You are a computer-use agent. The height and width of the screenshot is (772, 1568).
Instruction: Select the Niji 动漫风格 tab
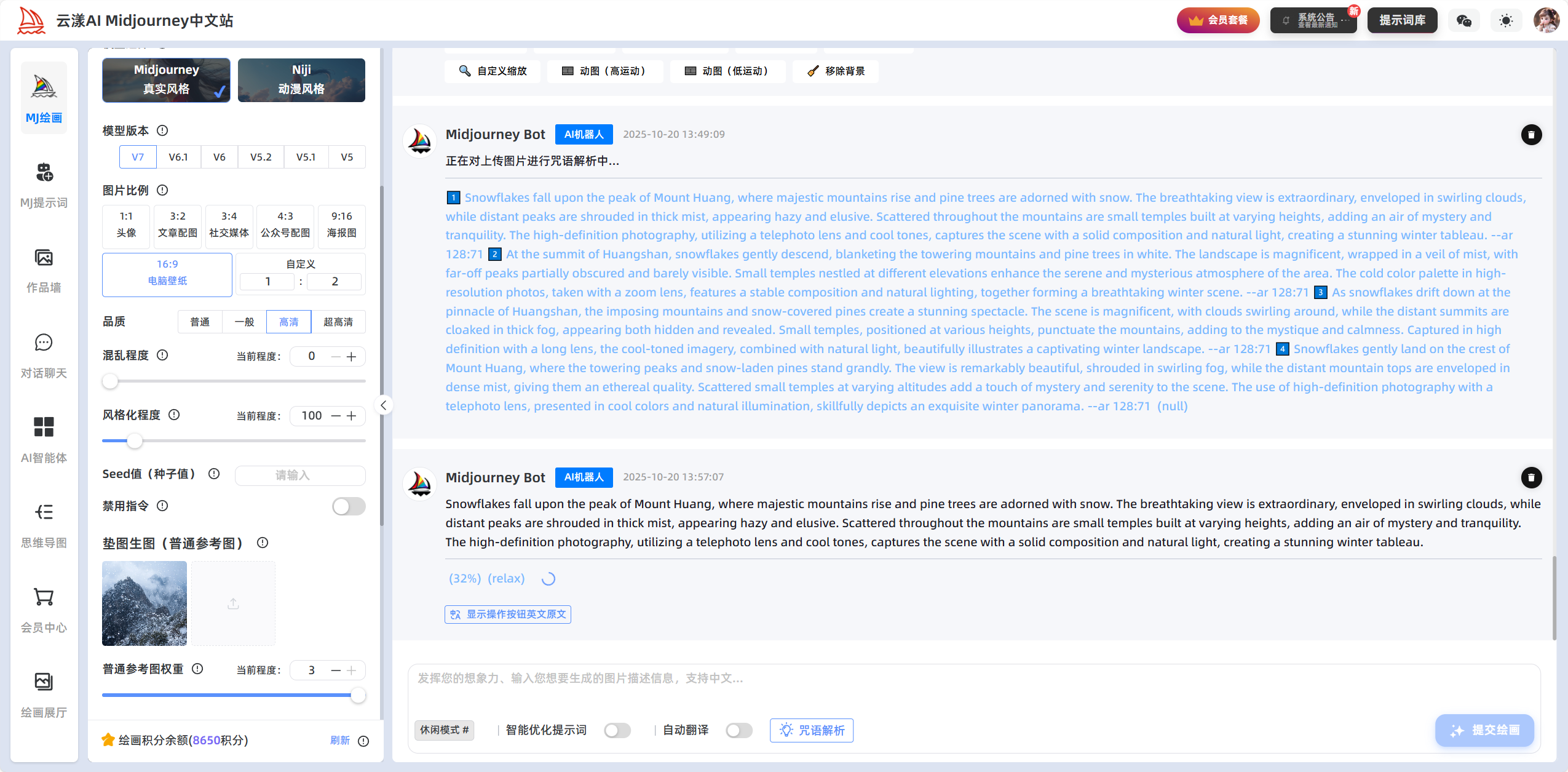(301, 80)
